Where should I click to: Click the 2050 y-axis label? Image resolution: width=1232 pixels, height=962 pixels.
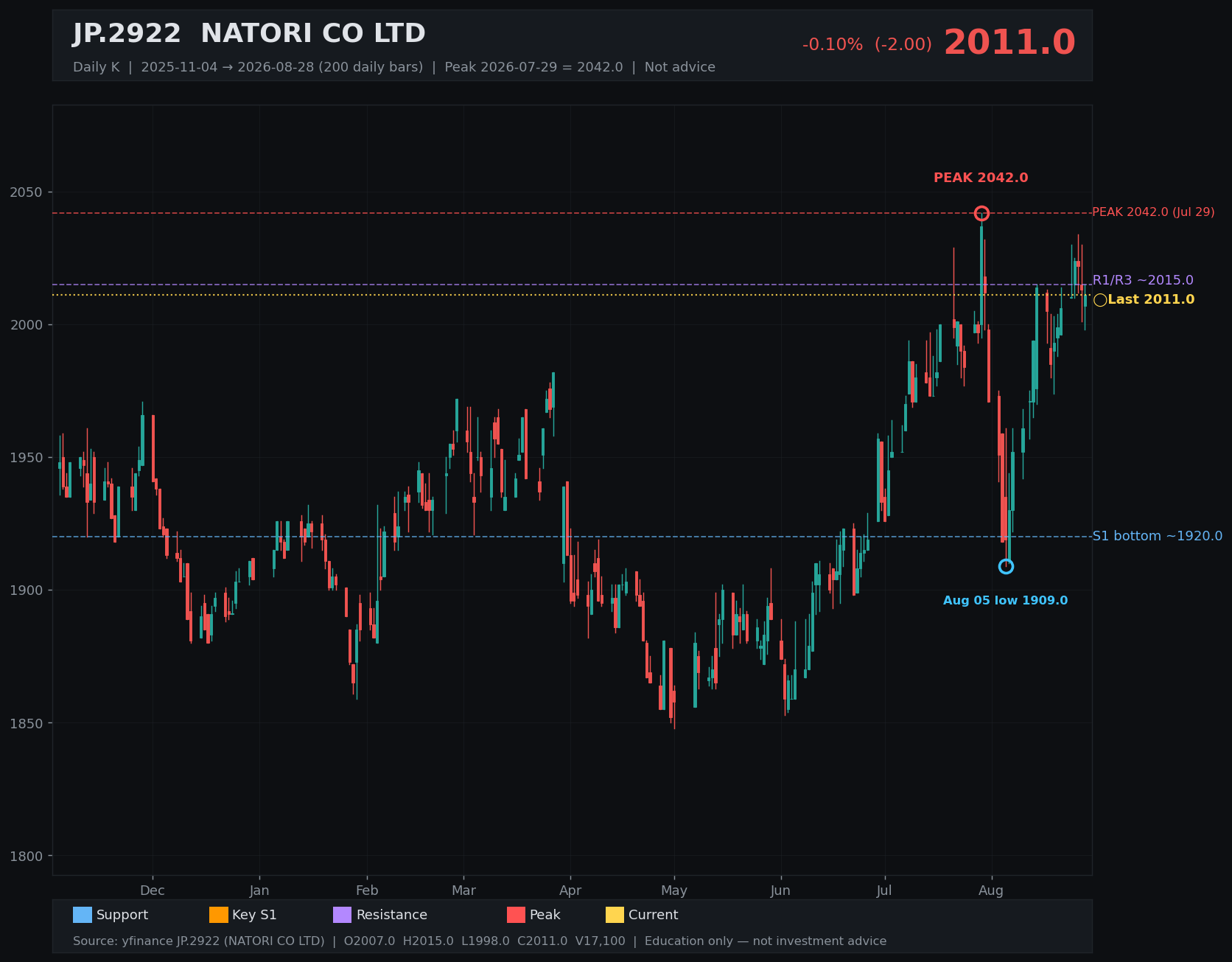click(27, 192)
